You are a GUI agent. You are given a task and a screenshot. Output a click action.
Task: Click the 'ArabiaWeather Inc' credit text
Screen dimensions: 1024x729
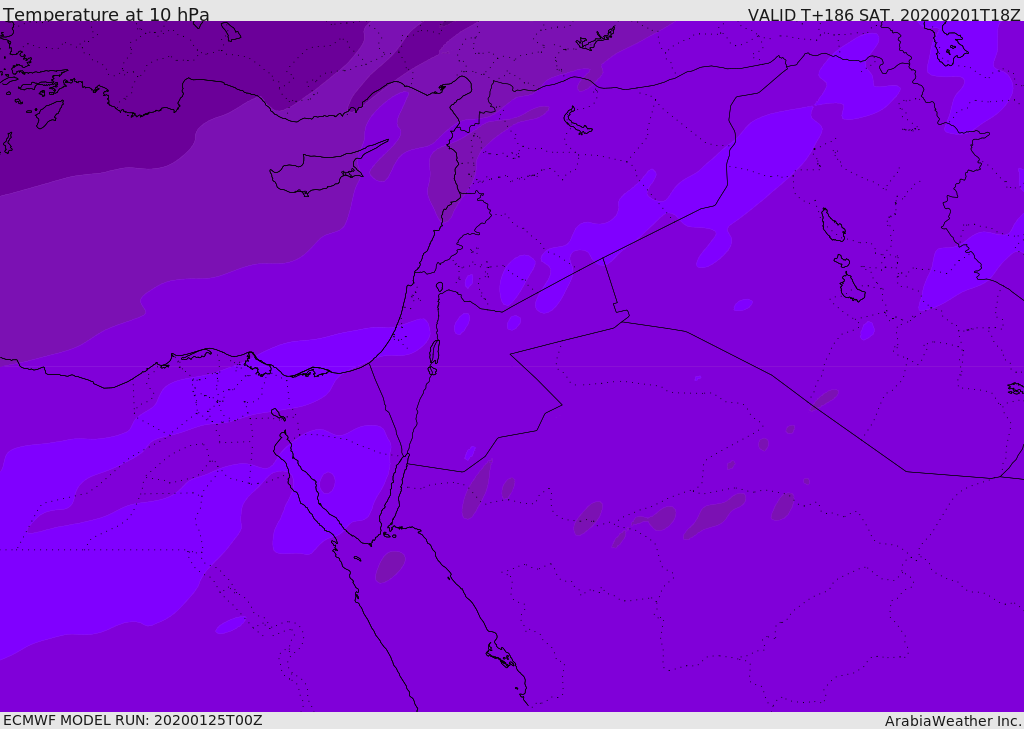952,721
